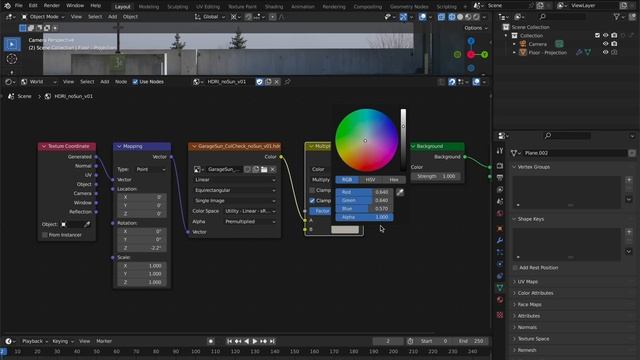Open the Physics properties tab icon
This screenshot has width=640, height=360.
click(x=500, y=264)
